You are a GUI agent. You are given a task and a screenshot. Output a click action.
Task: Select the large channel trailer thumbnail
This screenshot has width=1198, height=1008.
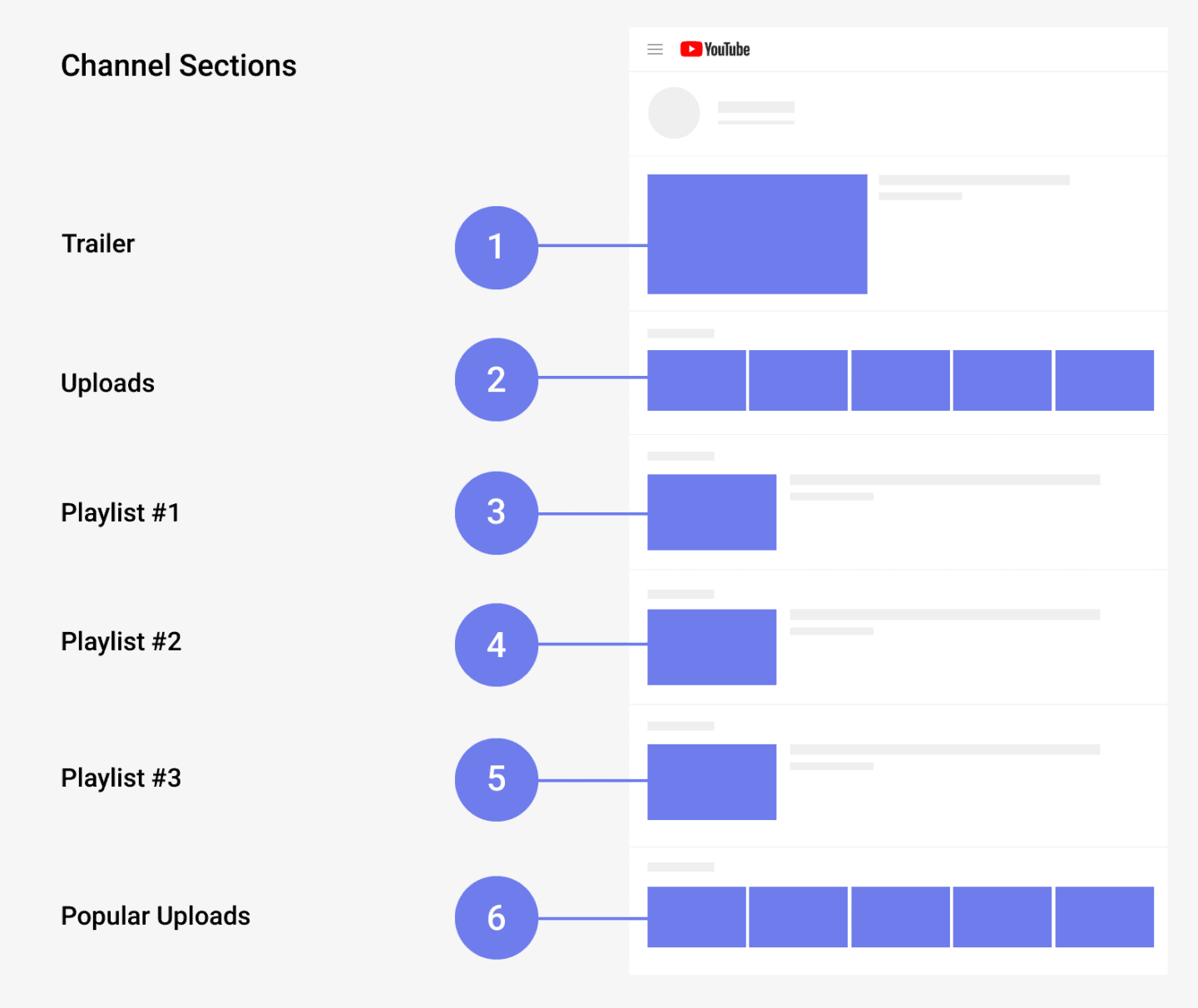(757, 234)
